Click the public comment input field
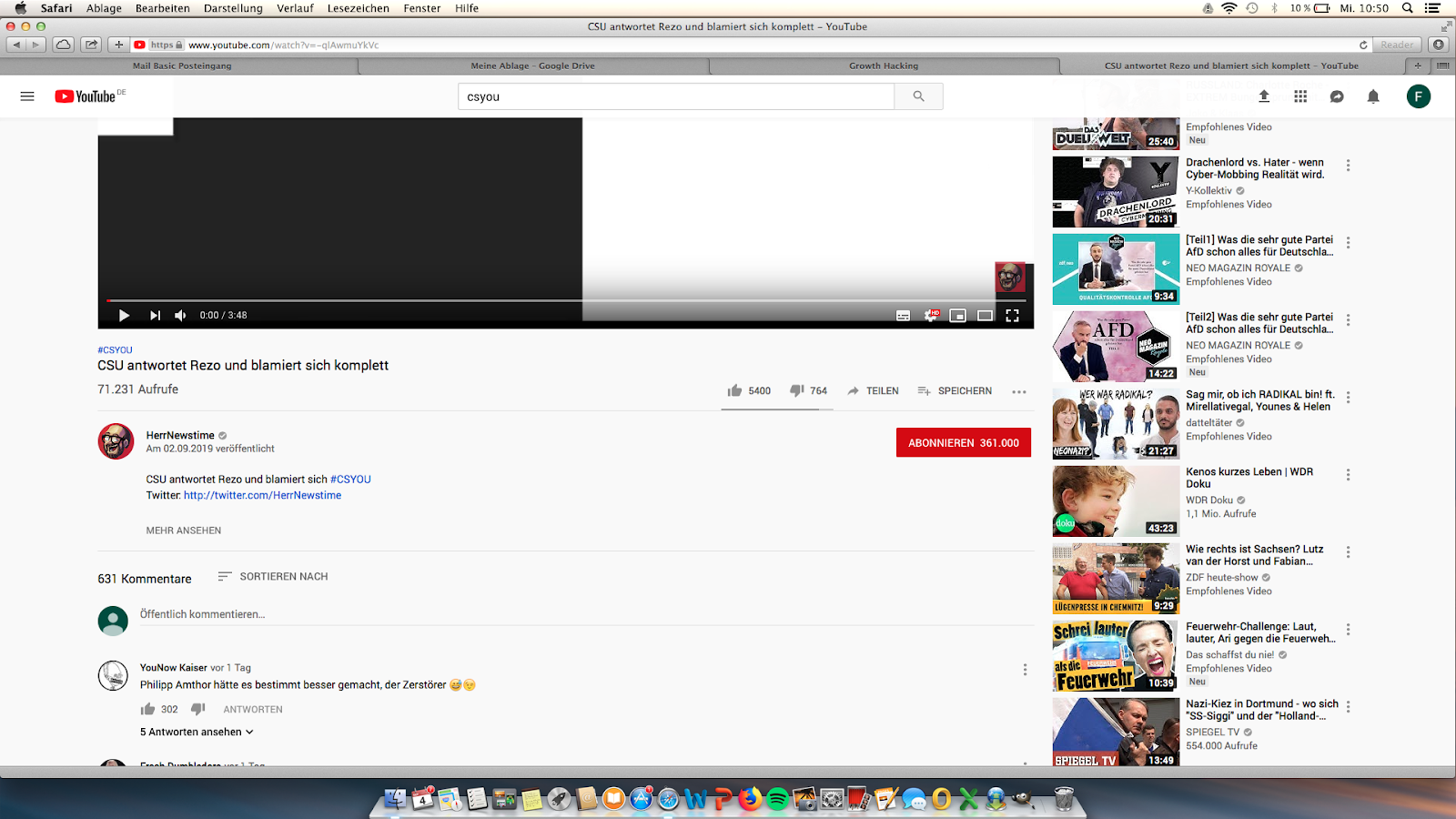The width and height of the screenshot is (1456, 819). (587, 615)
